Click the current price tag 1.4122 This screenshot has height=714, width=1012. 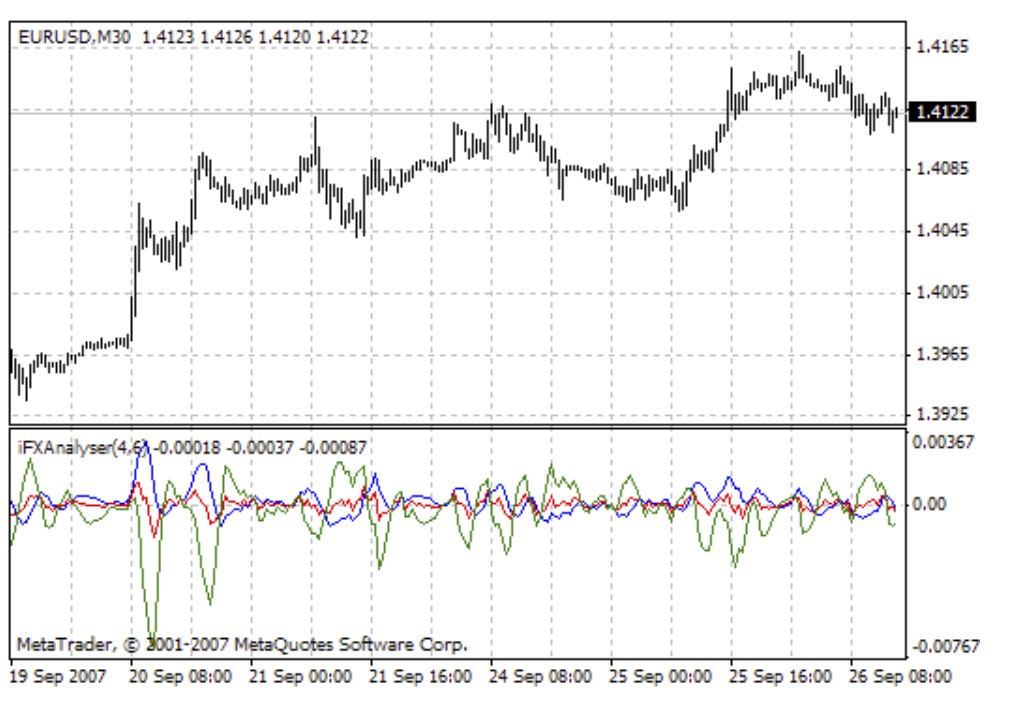coord(942,112)
